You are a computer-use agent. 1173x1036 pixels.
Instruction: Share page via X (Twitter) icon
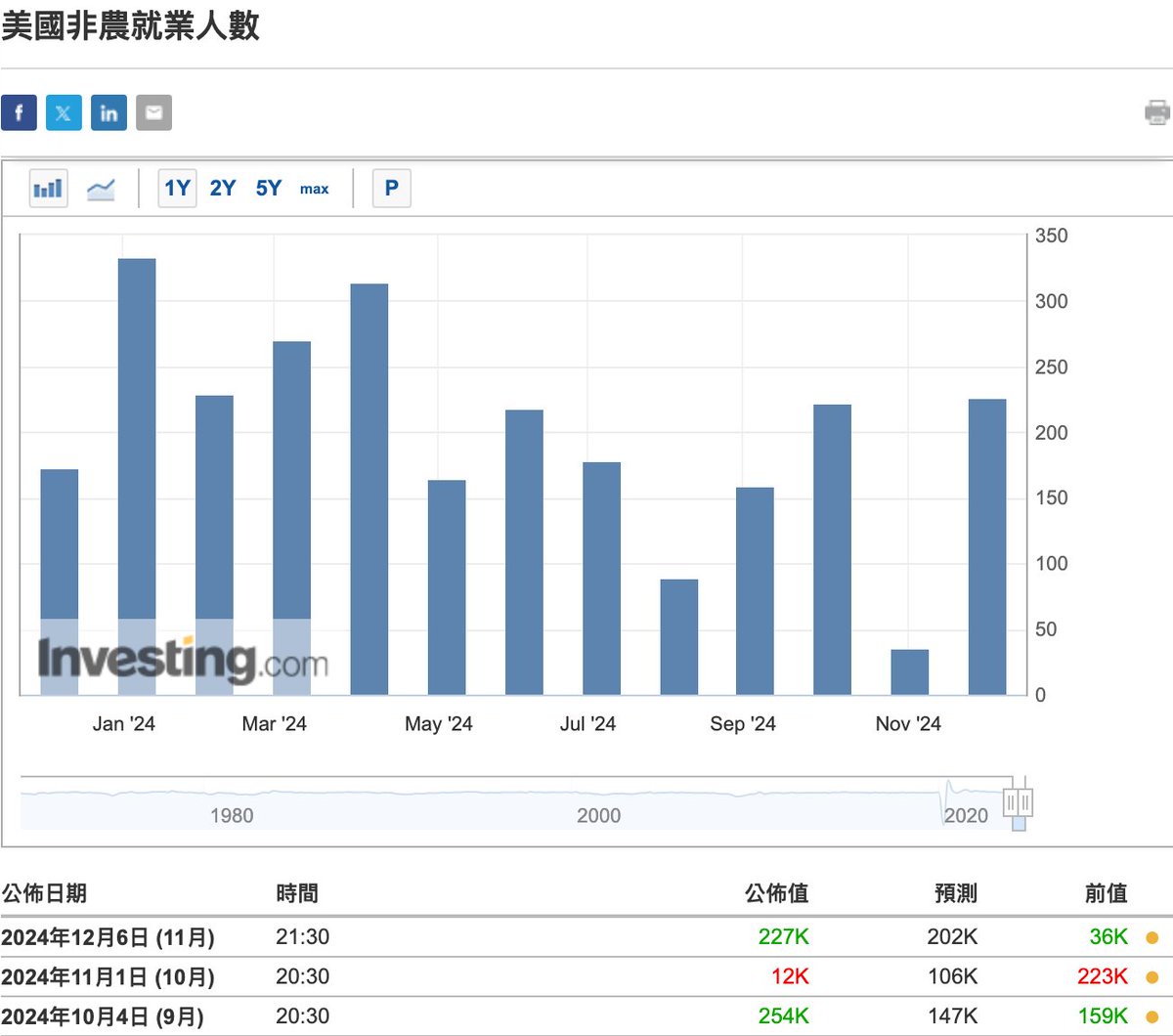(x=64, y=112)
